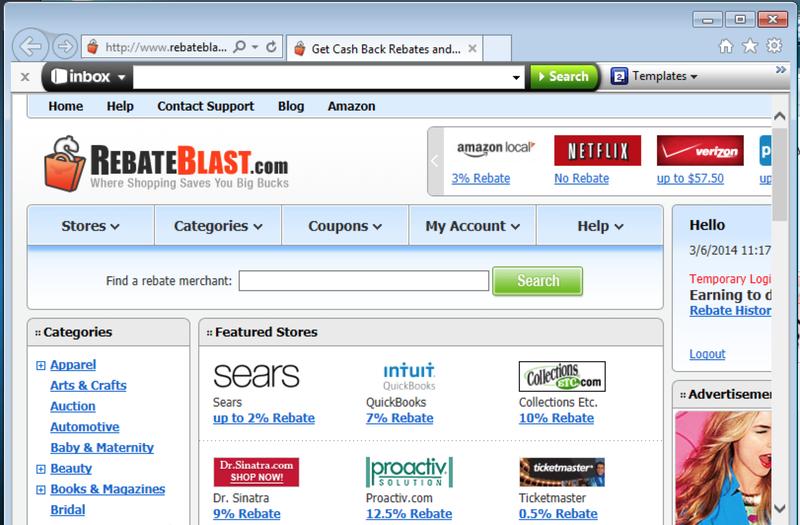Open the 7% Rebate QuickBooks link
This screenshot has height=525, width=800.
[x=399, y=418]
